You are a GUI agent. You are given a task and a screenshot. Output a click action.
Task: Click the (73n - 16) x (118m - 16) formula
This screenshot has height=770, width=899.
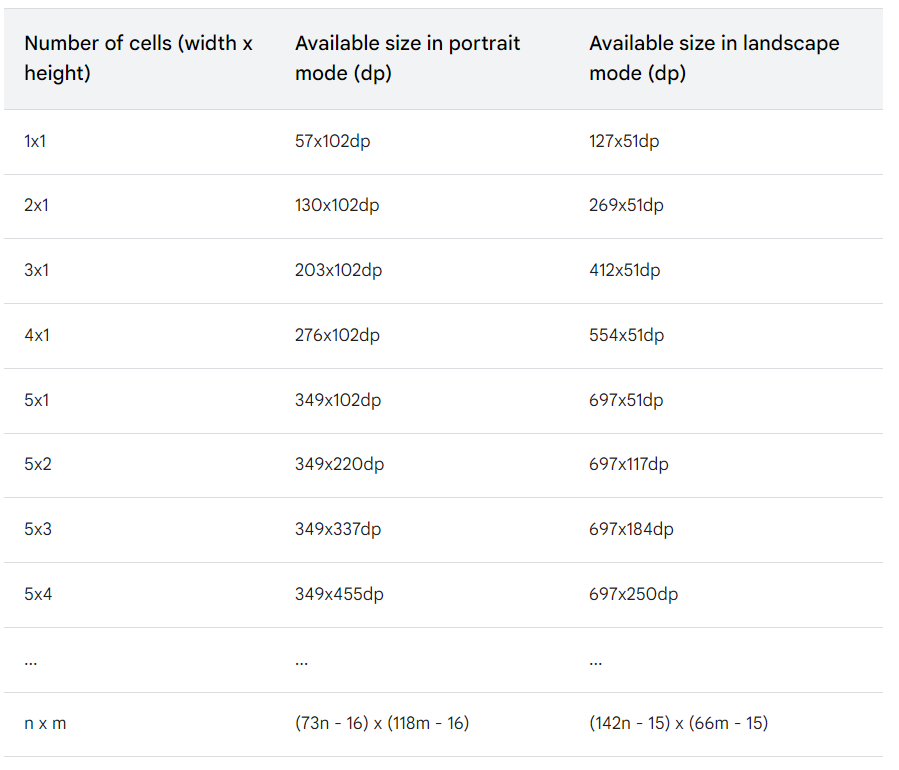(382, 723)
